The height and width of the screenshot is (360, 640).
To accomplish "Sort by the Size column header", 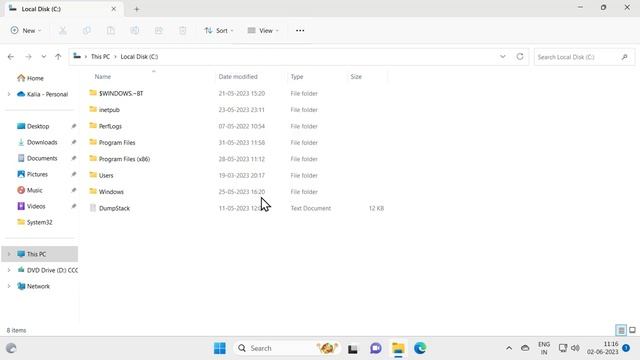I will click(x=356, y=77).
